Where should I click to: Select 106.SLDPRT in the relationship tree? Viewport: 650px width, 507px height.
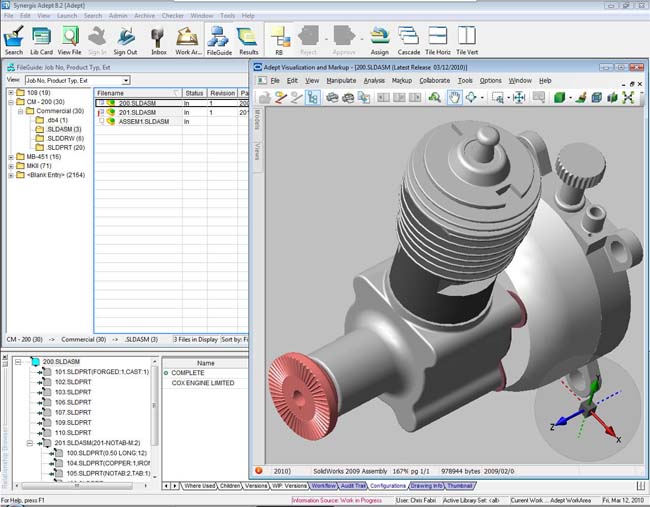73,402
